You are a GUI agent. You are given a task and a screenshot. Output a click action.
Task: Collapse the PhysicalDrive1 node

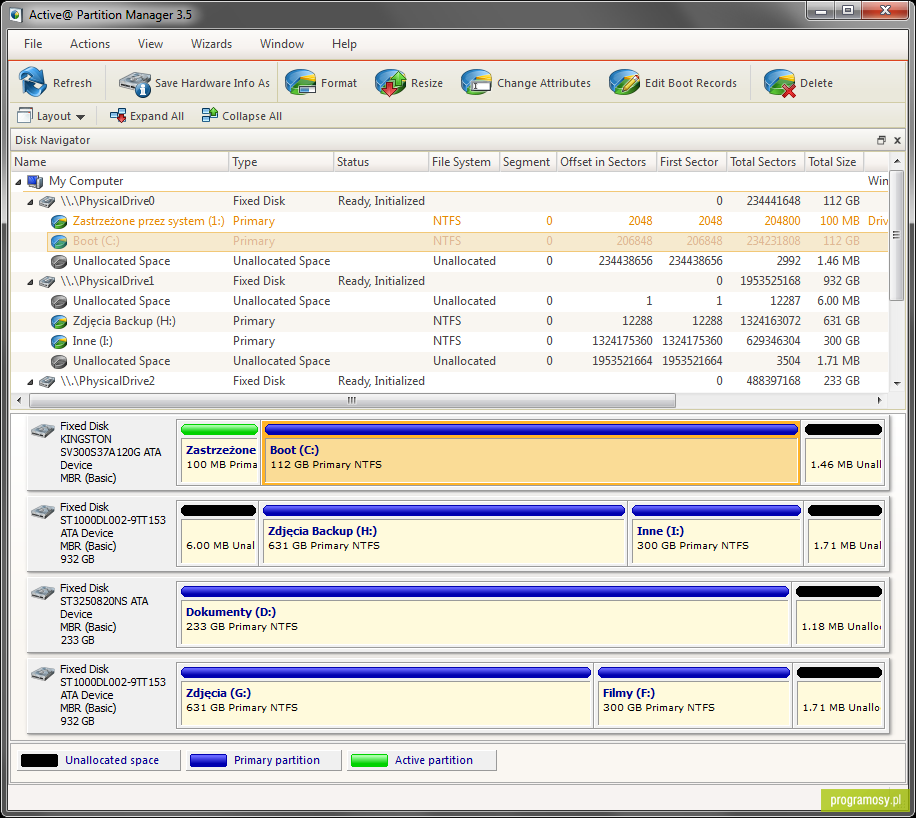(30, 282)
